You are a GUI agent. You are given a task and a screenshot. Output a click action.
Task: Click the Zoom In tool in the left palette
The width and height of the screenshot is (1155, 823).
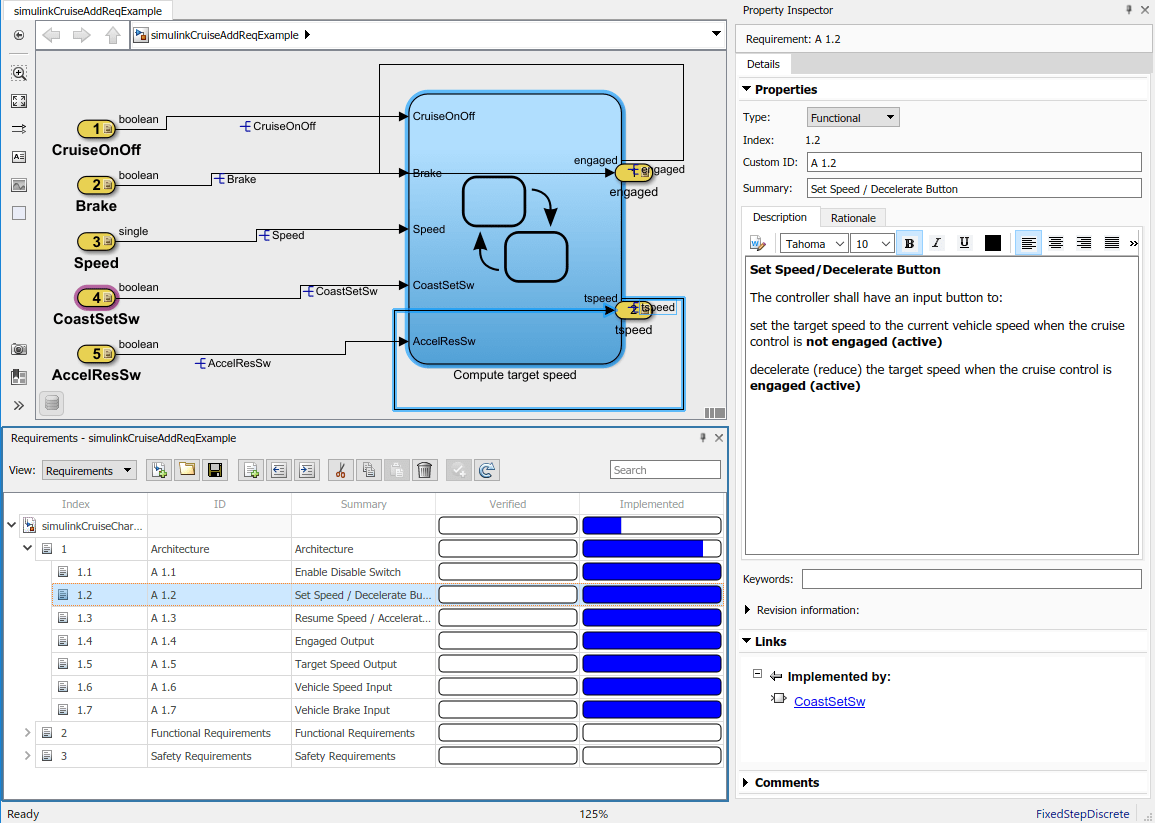19,73
